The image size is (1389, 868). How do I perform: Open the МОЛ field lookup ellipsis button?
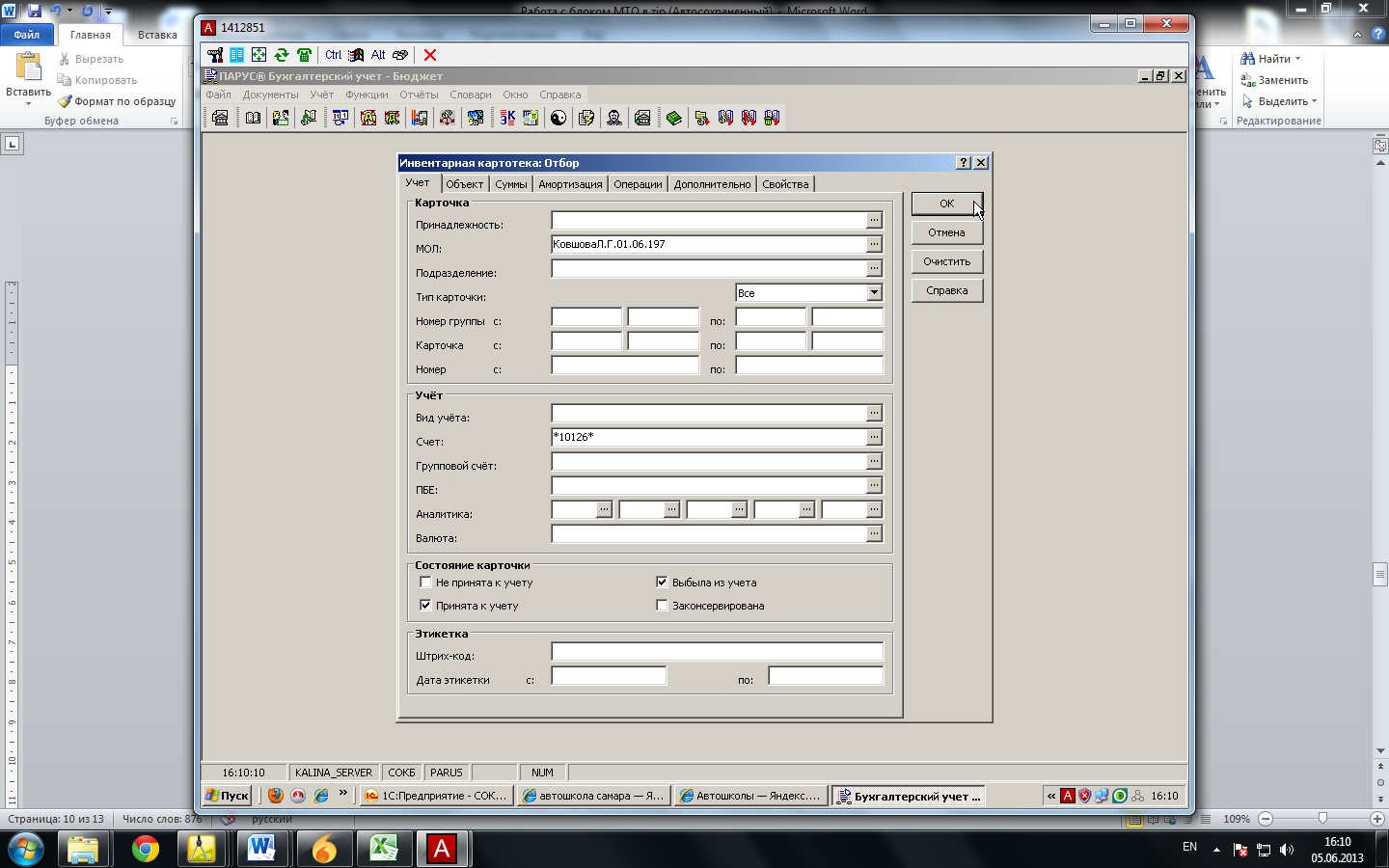(x=874, y=244)
